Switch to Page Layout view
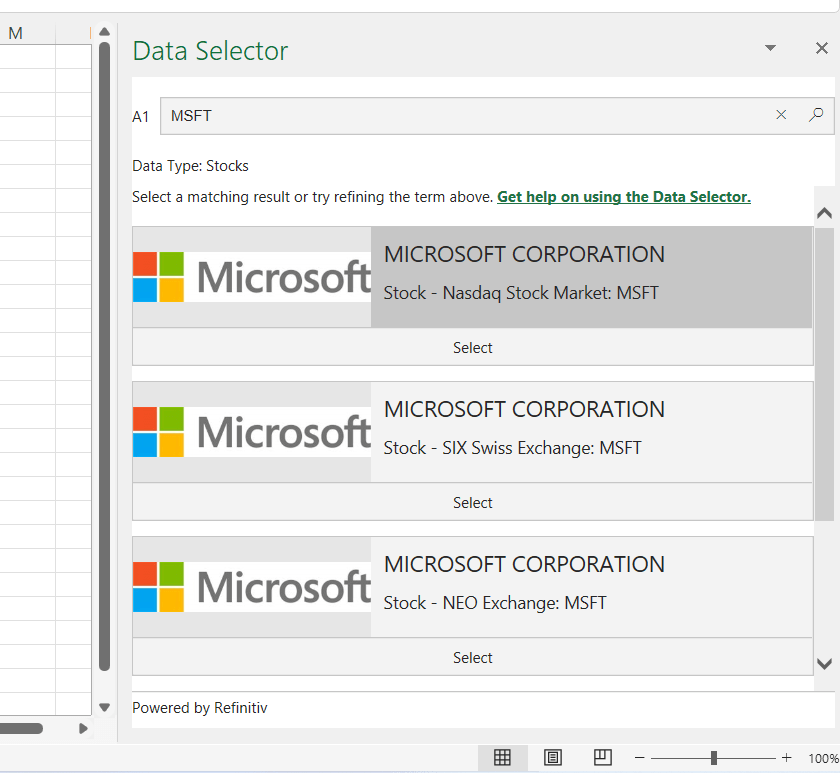 coord(552,757)
